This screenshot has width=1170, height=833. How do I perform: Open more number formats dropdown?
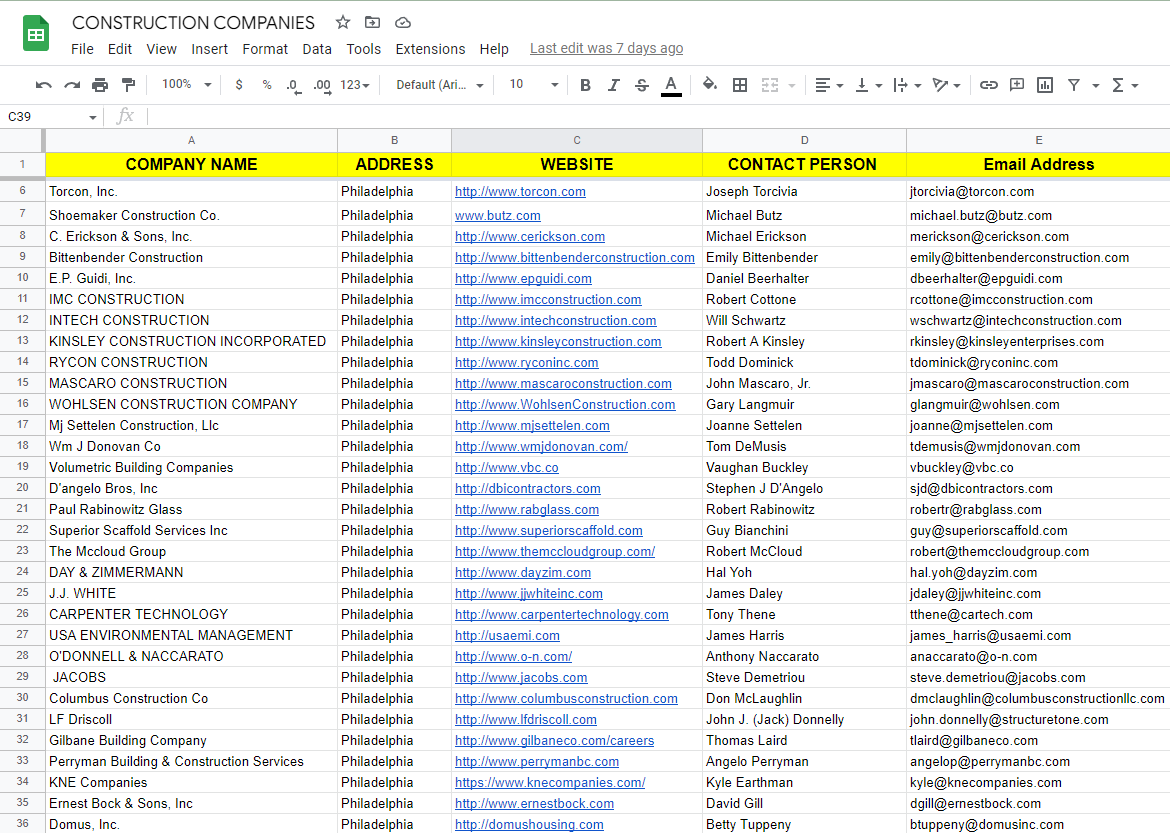point(354,85)
